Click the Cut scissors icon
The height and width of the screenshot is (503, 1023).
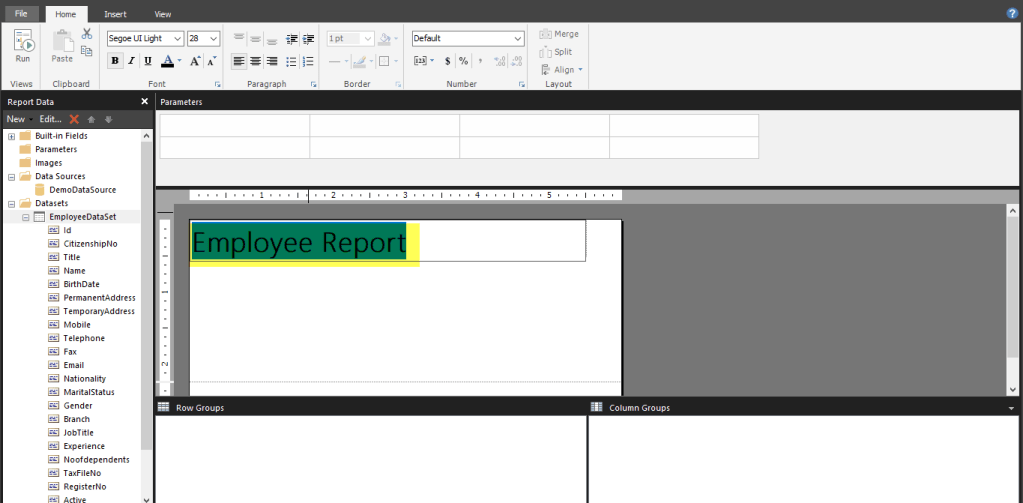87,35
